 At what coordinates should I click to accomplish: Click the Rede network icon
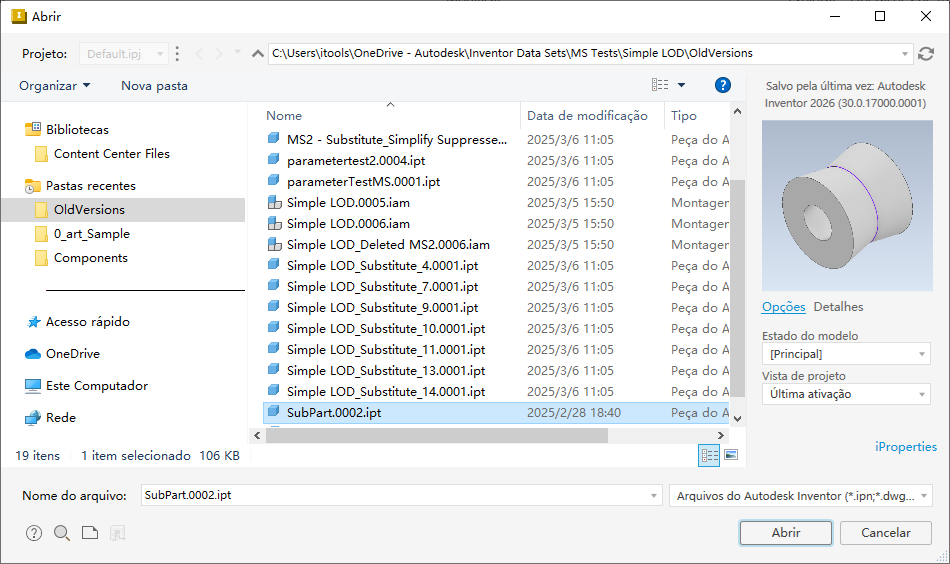[x=33, y=418]
